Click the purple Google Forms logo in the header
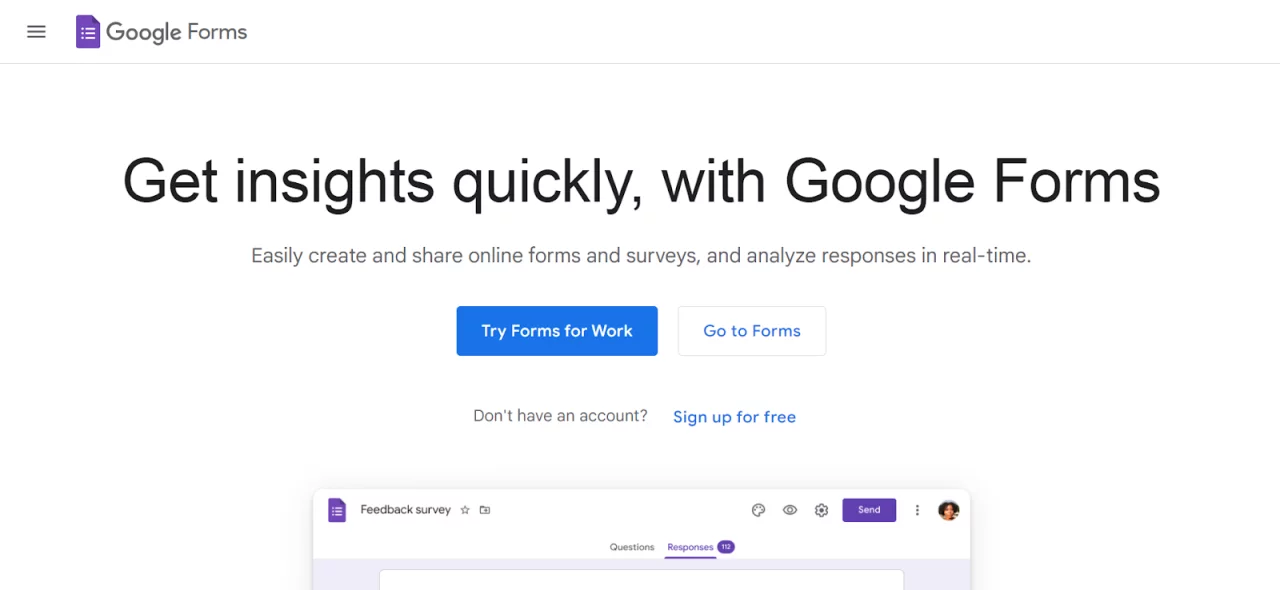 [x=87, y=31]
